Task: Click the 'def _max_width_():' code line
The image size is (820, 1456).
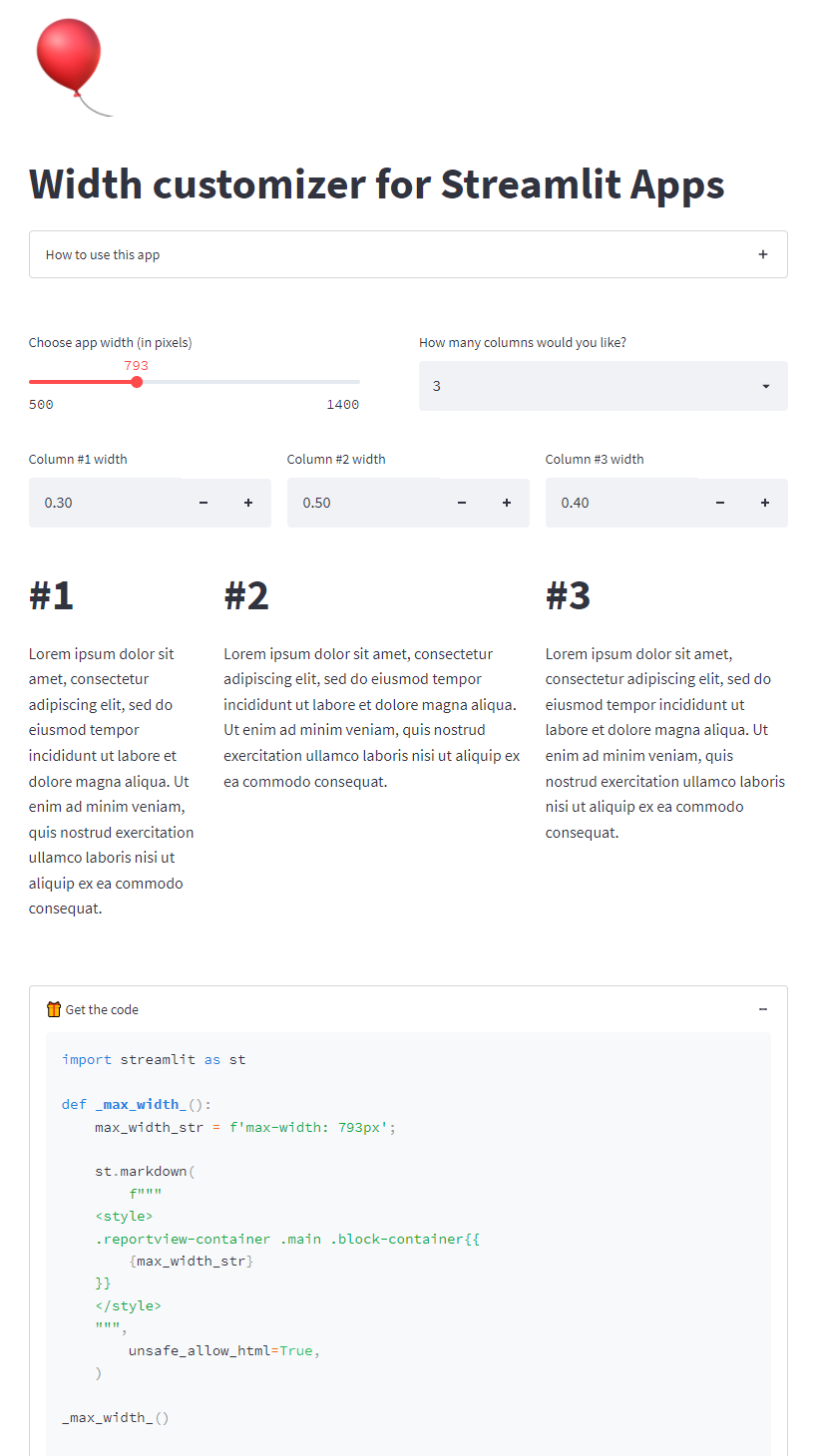Action: [x=137, y=1104]
